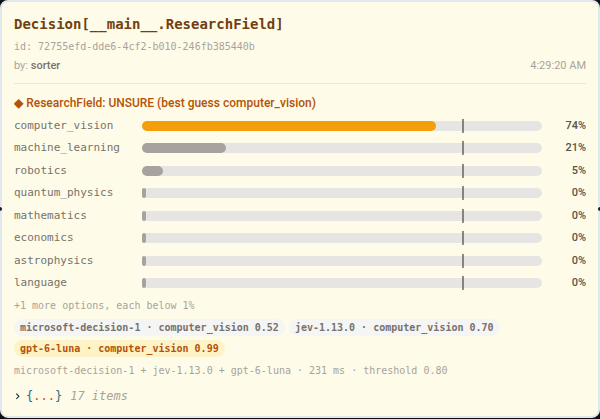This screenshot has width=600, height=419.
Task: Expand the 17 items JSON tree arrow
Action: [17, 396]
